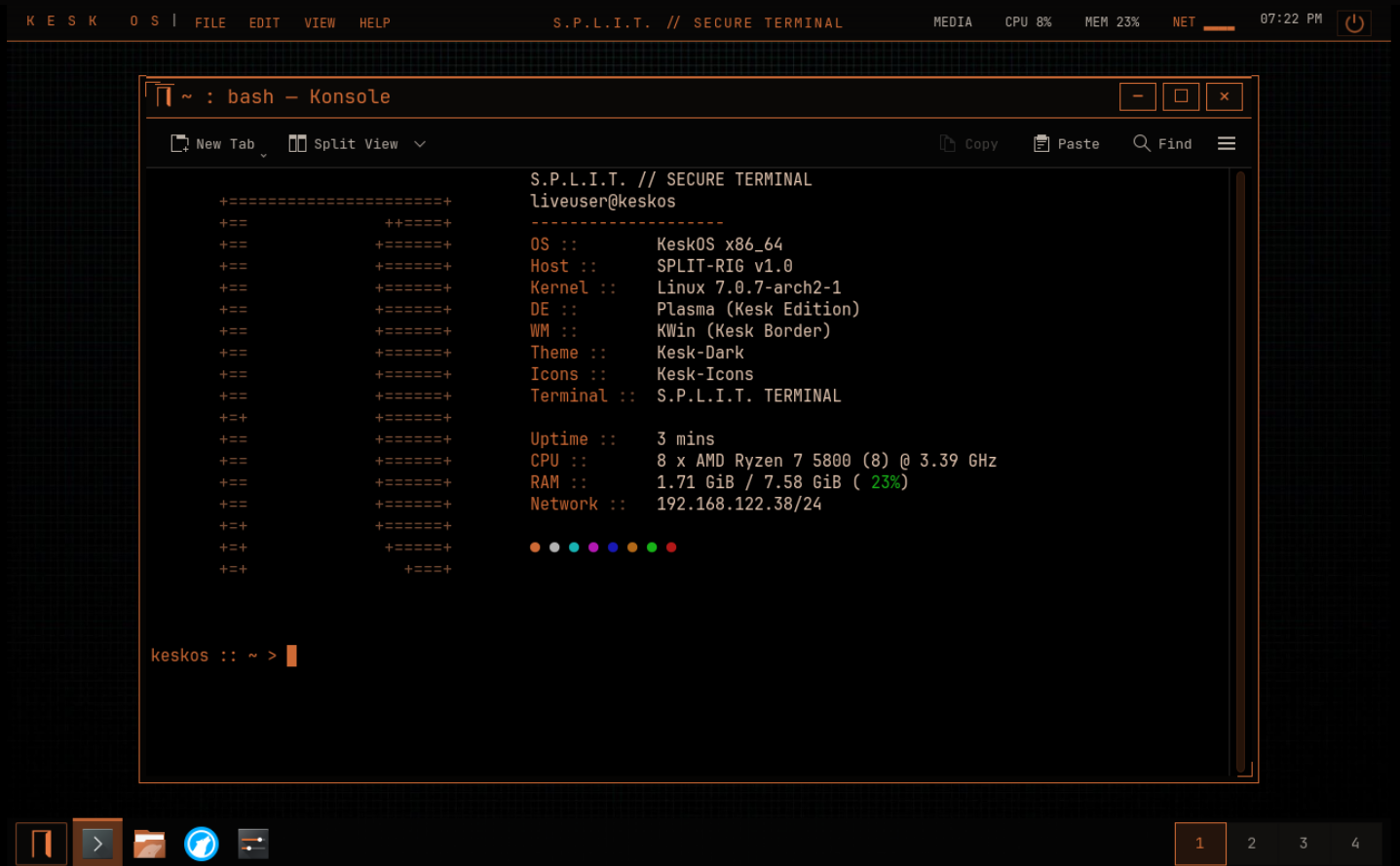Click the Konsole vertical scrollbar

[x=1240, y=471]
